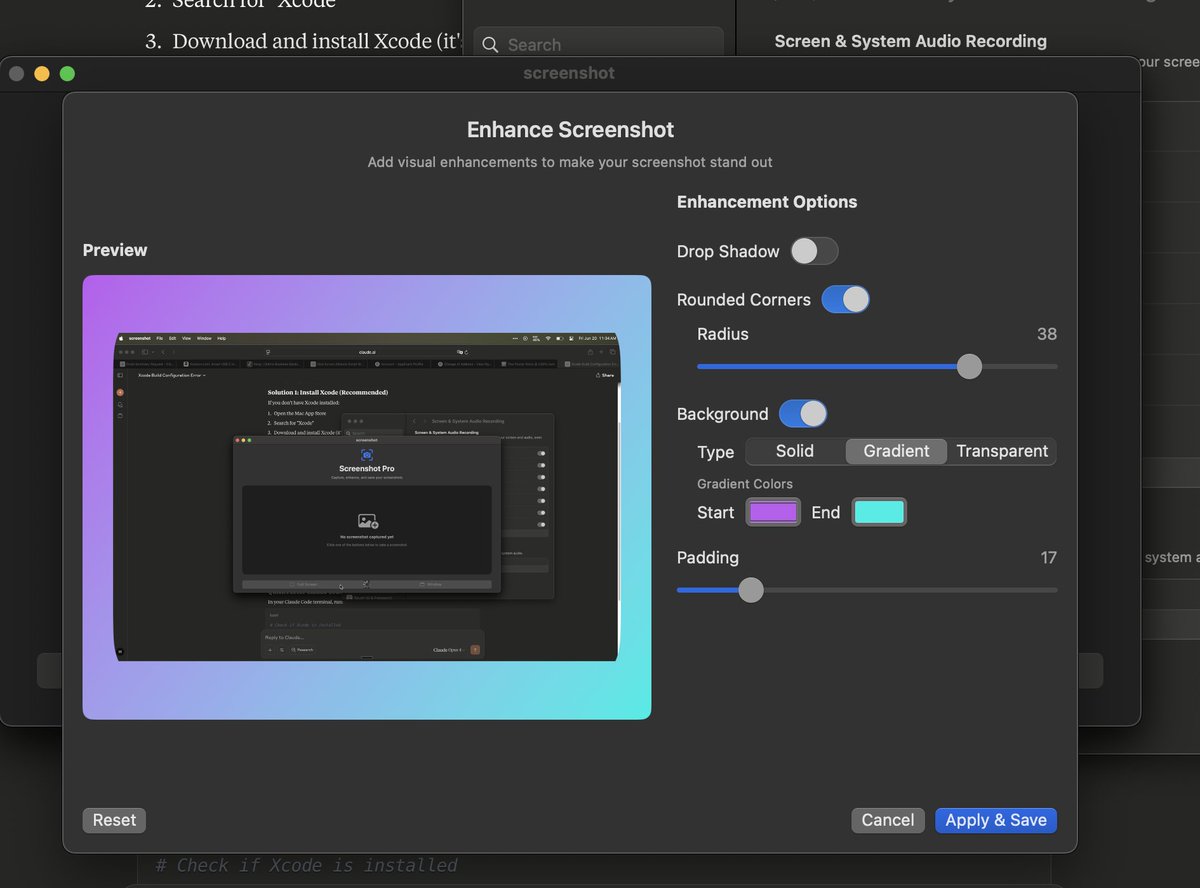Open the purple Start gradient color swatch

coord(773,512)
